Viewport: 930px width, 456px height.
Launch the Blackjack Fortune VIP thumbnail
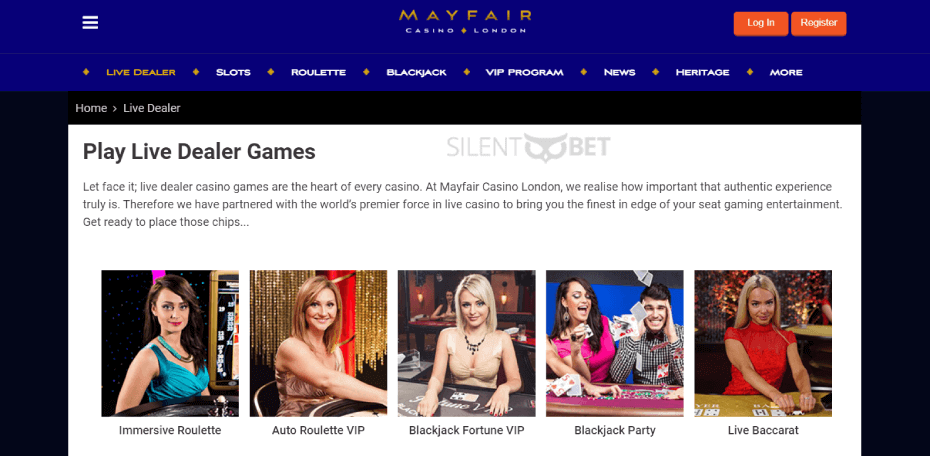click(467, 343)
